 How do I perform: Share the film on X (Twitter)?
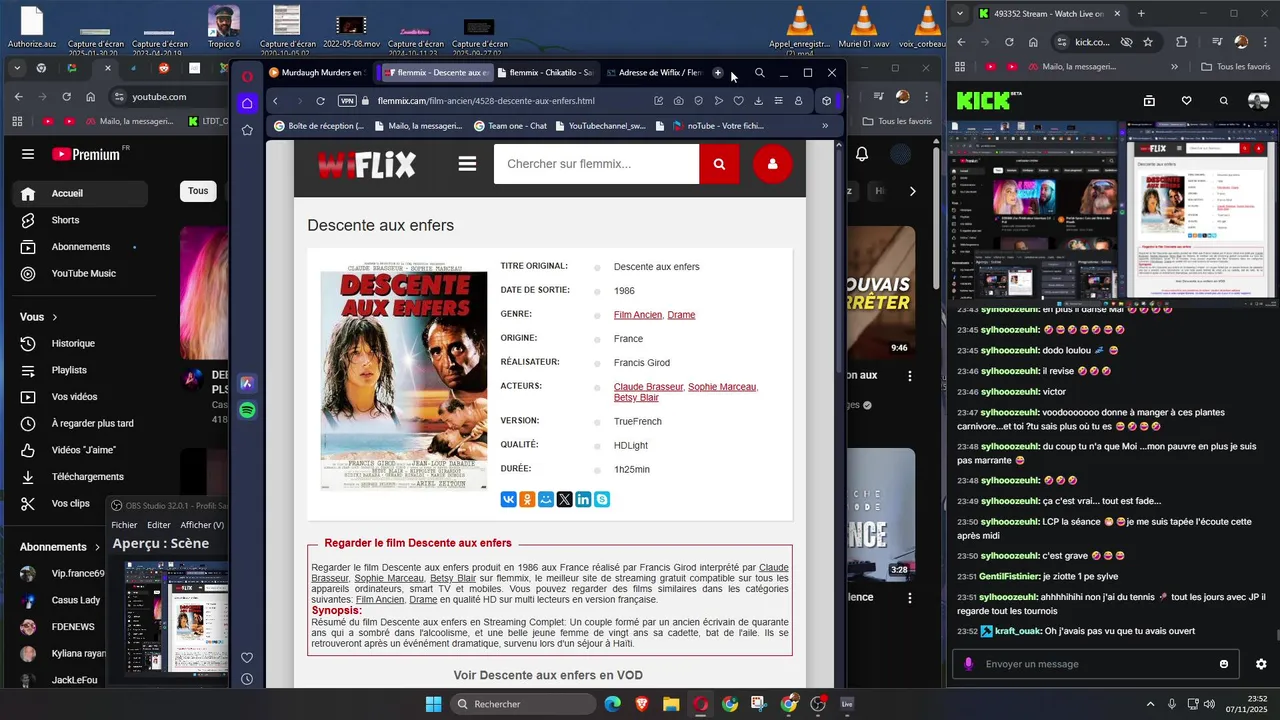tap(564, 499)
